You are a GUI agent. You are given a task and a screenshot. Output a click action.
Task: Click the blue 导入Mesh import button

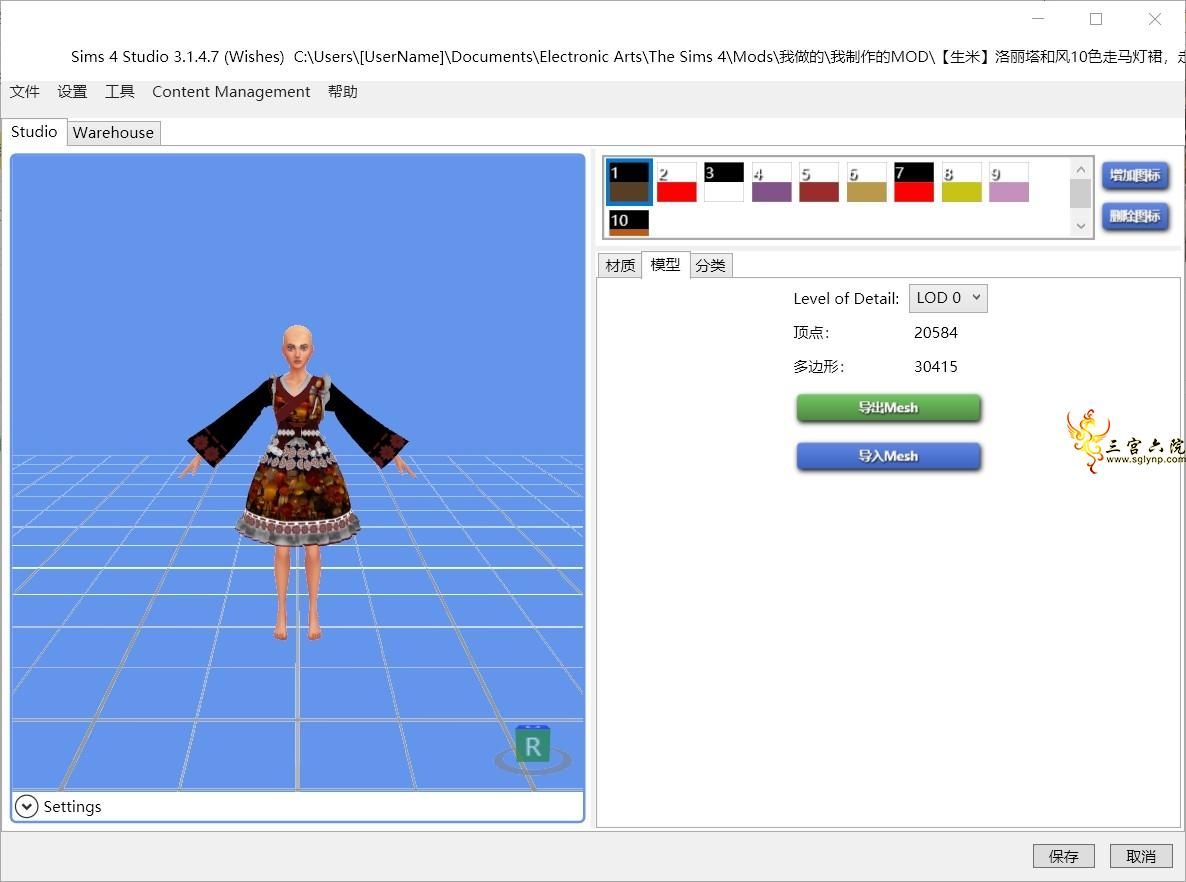point(888,456)
